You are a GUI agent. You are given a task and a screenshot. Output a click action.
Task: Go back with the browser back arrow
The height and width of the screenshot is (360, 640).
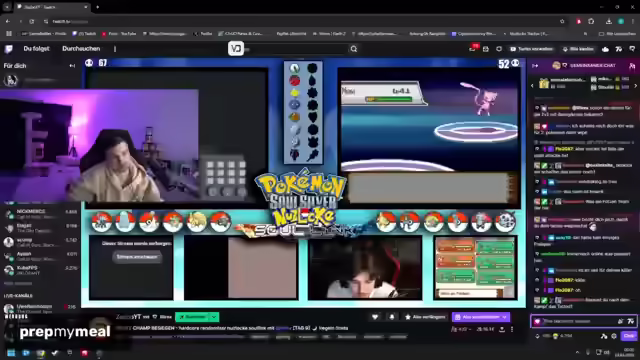(8, 21)
